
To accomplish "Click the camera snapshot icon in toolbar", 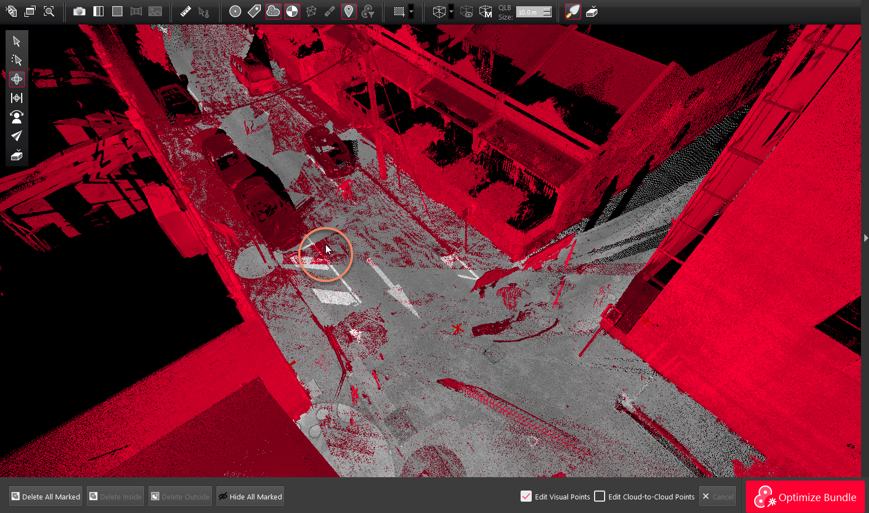I will (x=79, y=12).
